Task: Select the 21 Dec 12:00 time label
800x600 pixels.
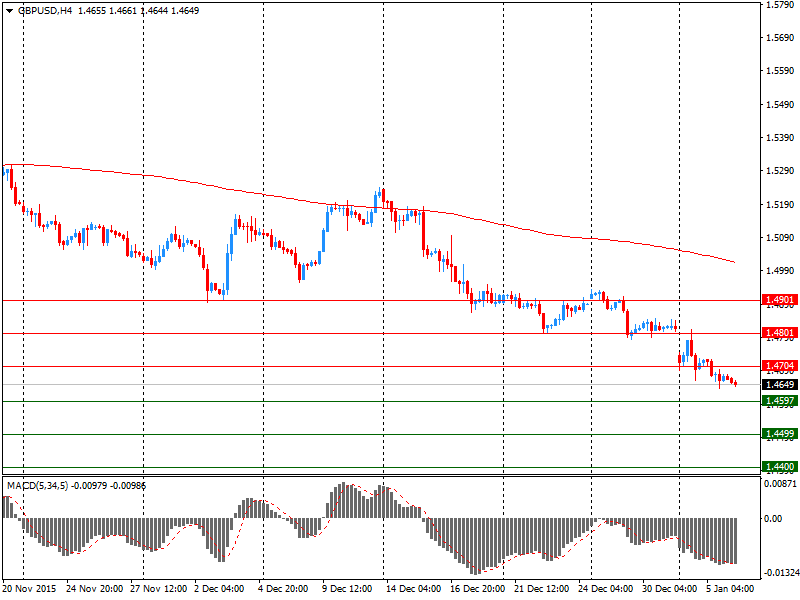Action: coord(542,588)
